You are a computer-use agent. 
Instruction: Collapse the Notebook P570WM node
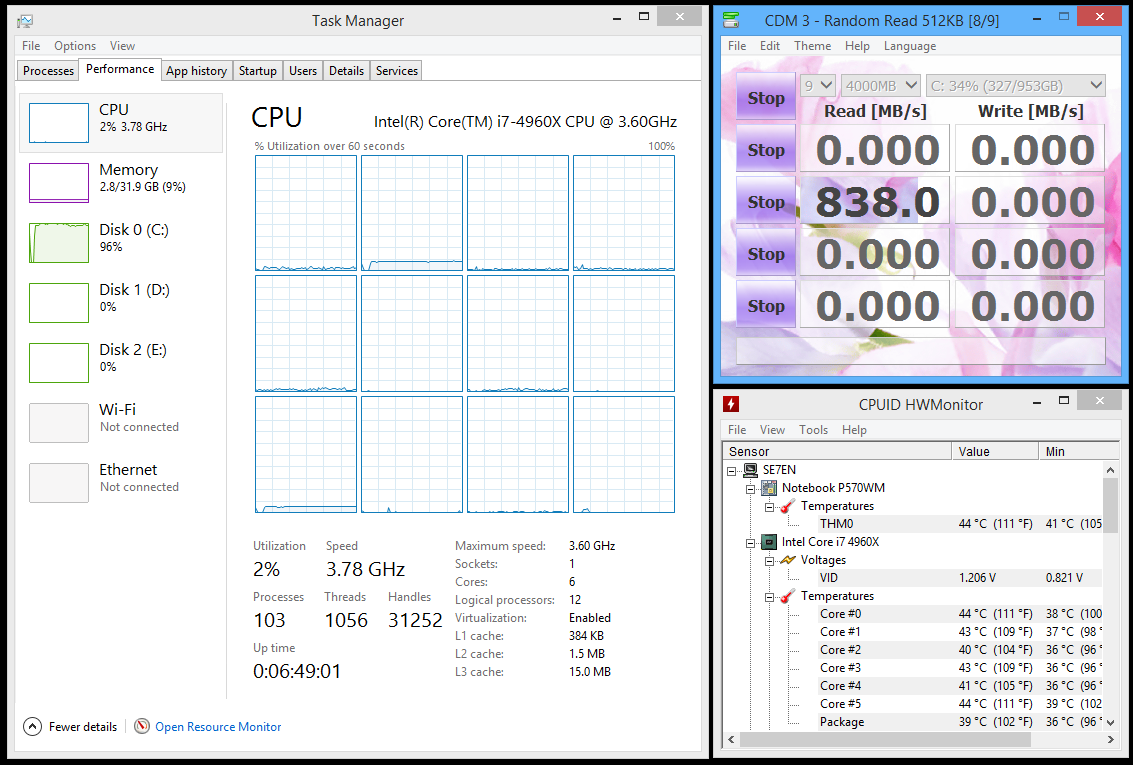pyautogui.click(x=751, y=489)
